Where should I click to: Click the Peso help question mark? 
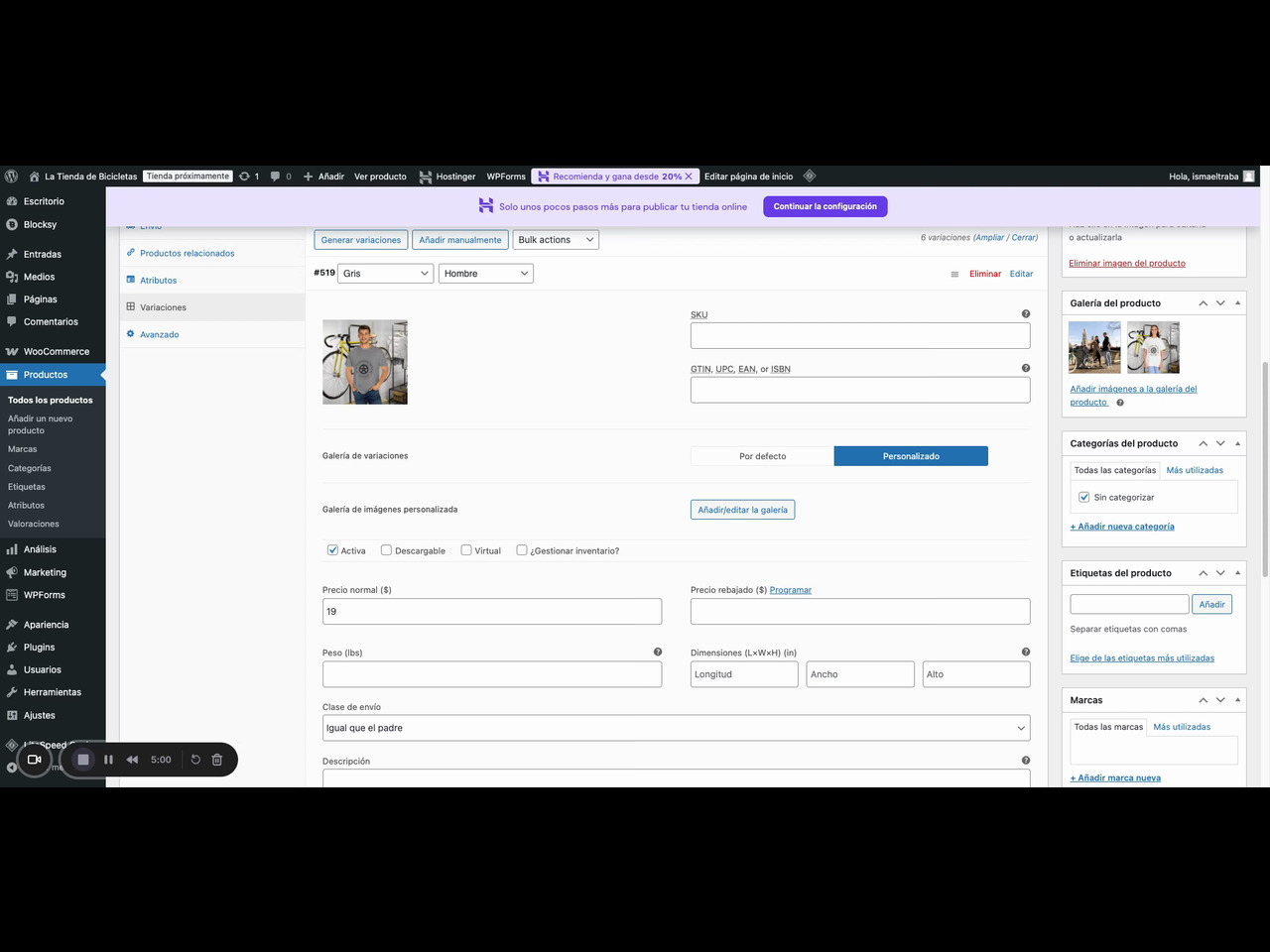pyautogui.click(x=658, y=652)
